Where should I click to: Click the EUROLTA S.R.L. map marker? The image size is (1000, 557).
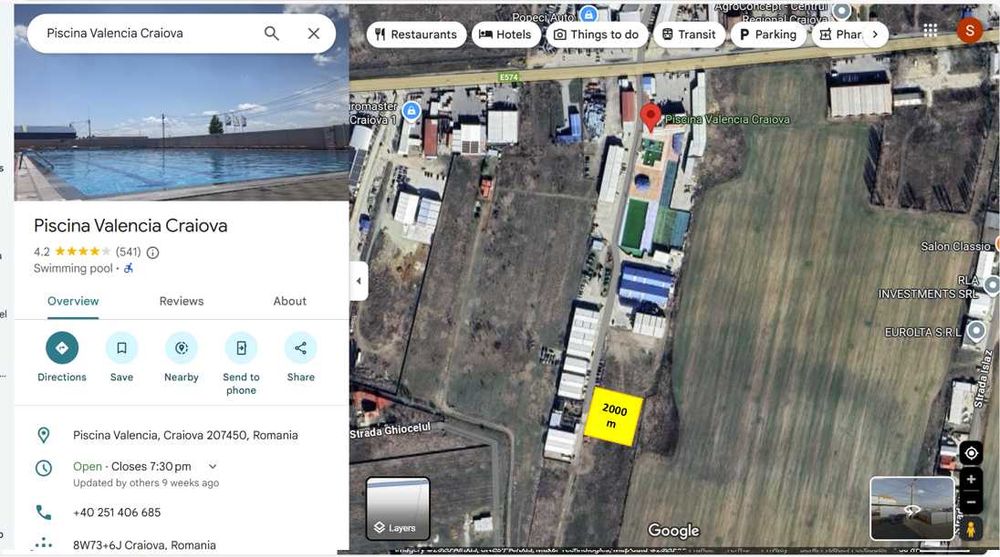click(x=976, y=331)
